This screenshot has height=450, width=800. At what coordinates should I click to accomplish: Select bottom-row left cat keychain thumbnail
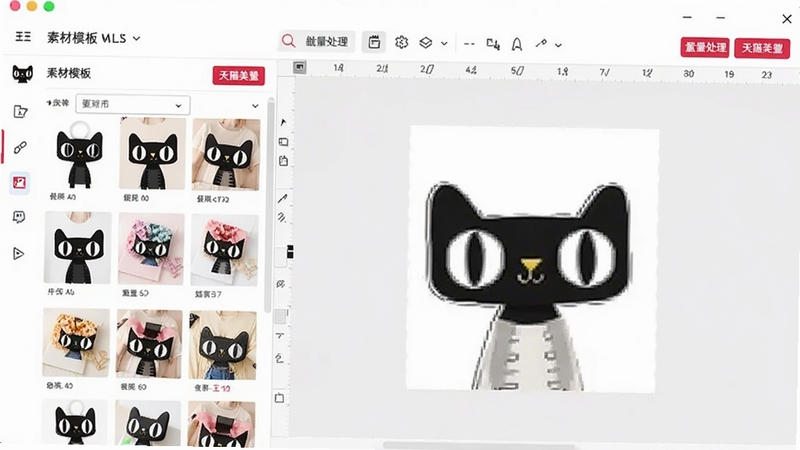tap(75, 423)
